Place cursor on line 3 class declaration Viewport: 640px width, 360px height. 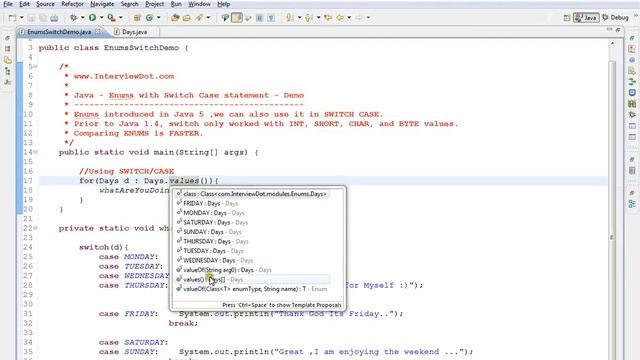click(x=113, y=48)
